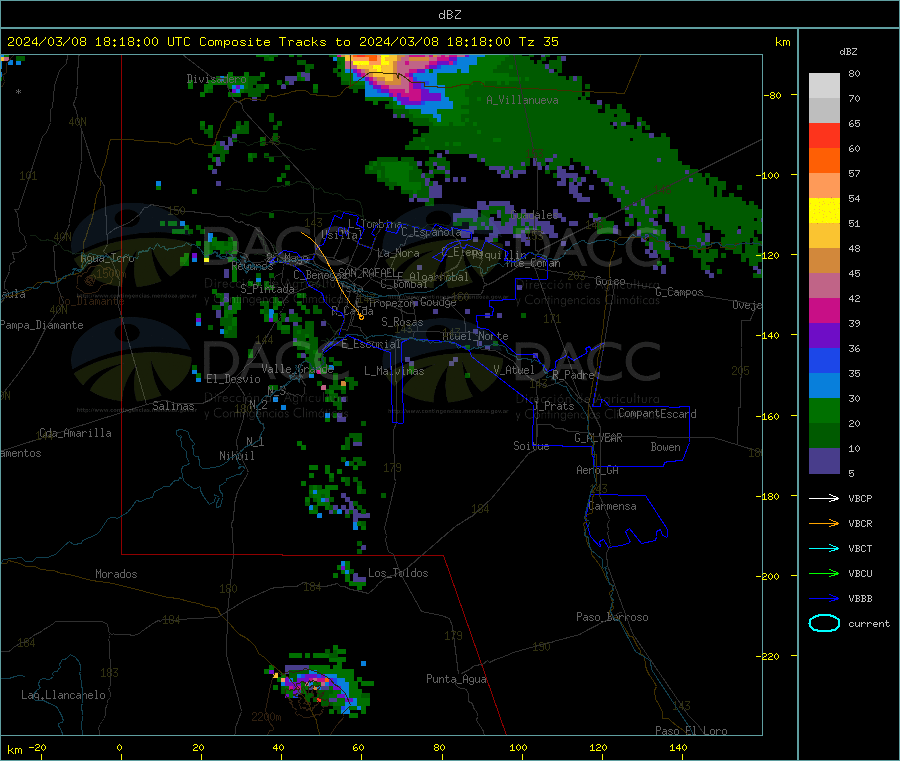Click the 'E_Escorial' map label
Image resolution: width=900 pixels, height=761 pixels.
(371, 344)
